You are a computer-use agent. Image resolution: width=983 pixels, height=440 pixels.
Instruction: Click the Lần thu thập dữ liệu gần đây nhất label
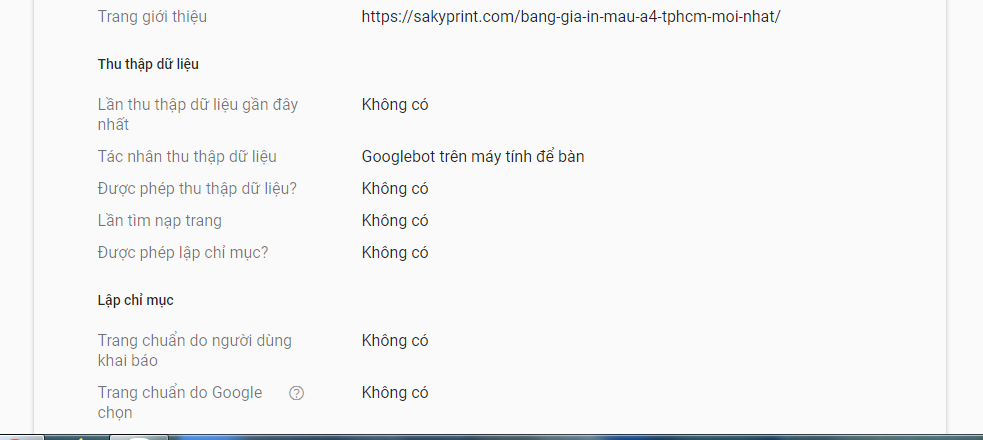197,115
